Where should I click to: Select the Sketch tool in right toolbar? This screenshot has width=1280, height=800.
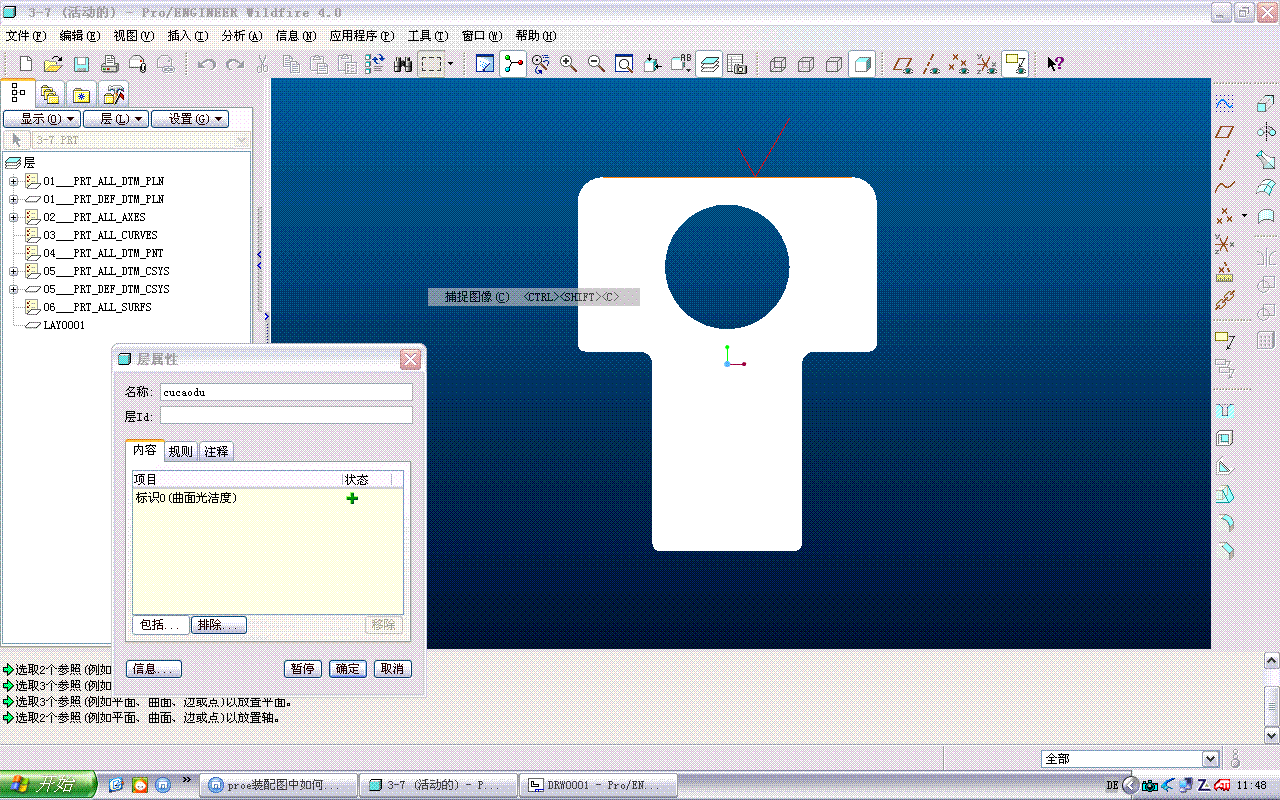[x=1224, y=104]
